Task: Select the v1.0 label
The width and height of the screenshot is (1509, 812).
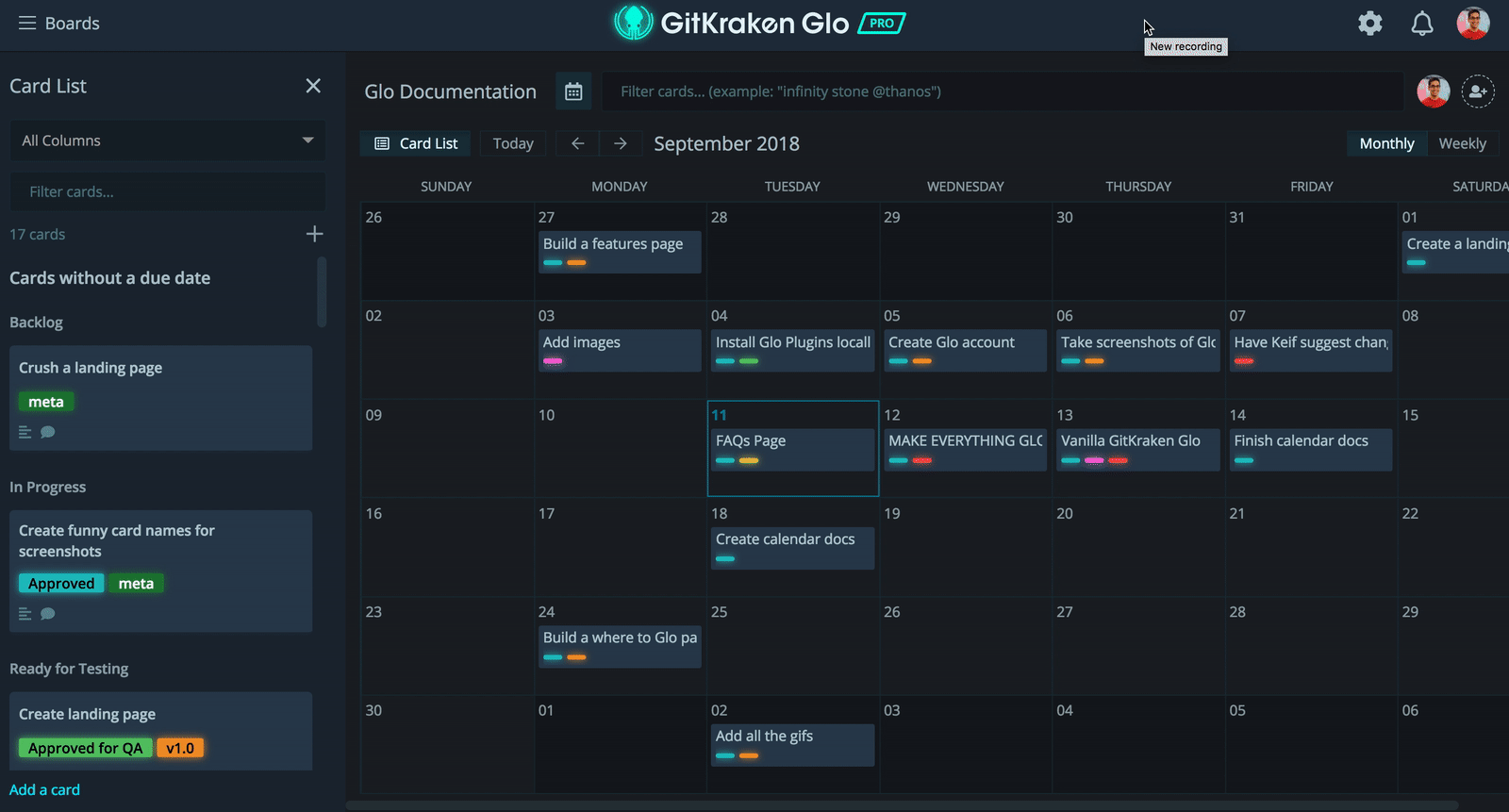Action: click(x=180, y=748)
